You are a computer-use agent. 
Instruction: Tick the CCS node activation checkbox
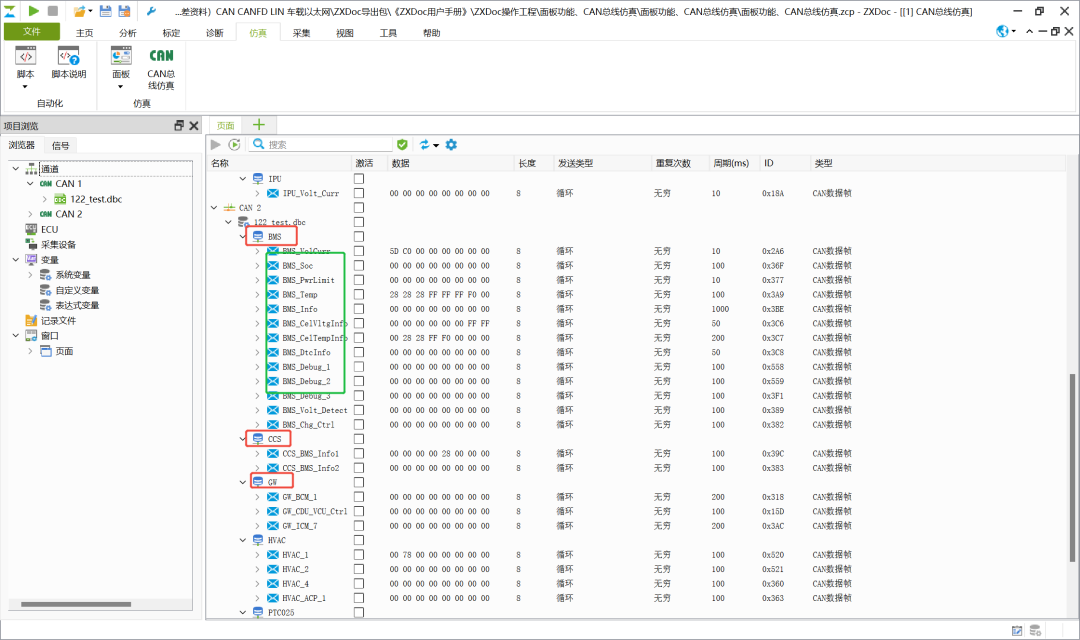(x=359, y=439)
